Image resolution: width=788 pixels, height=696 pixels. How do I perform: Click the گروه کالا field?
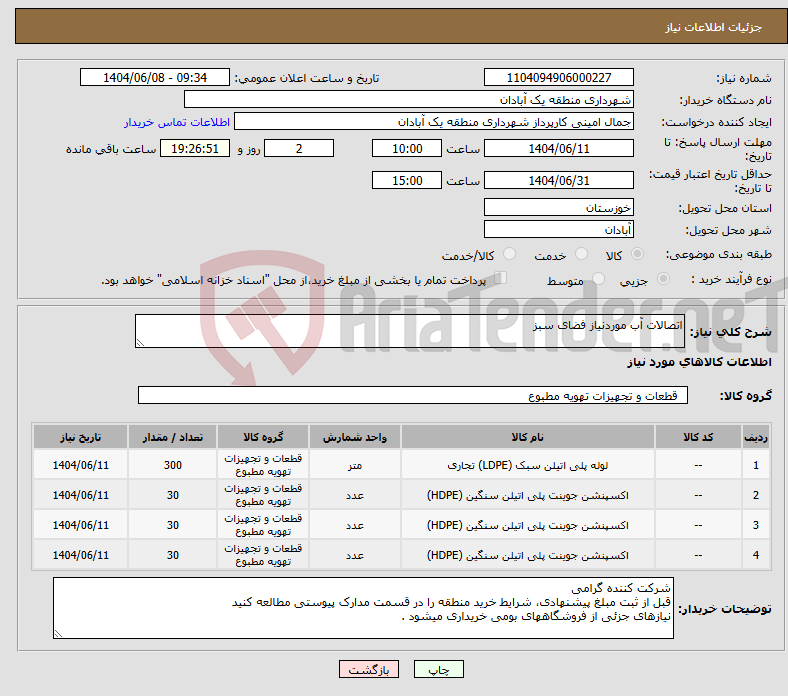(x=412, y=396)
